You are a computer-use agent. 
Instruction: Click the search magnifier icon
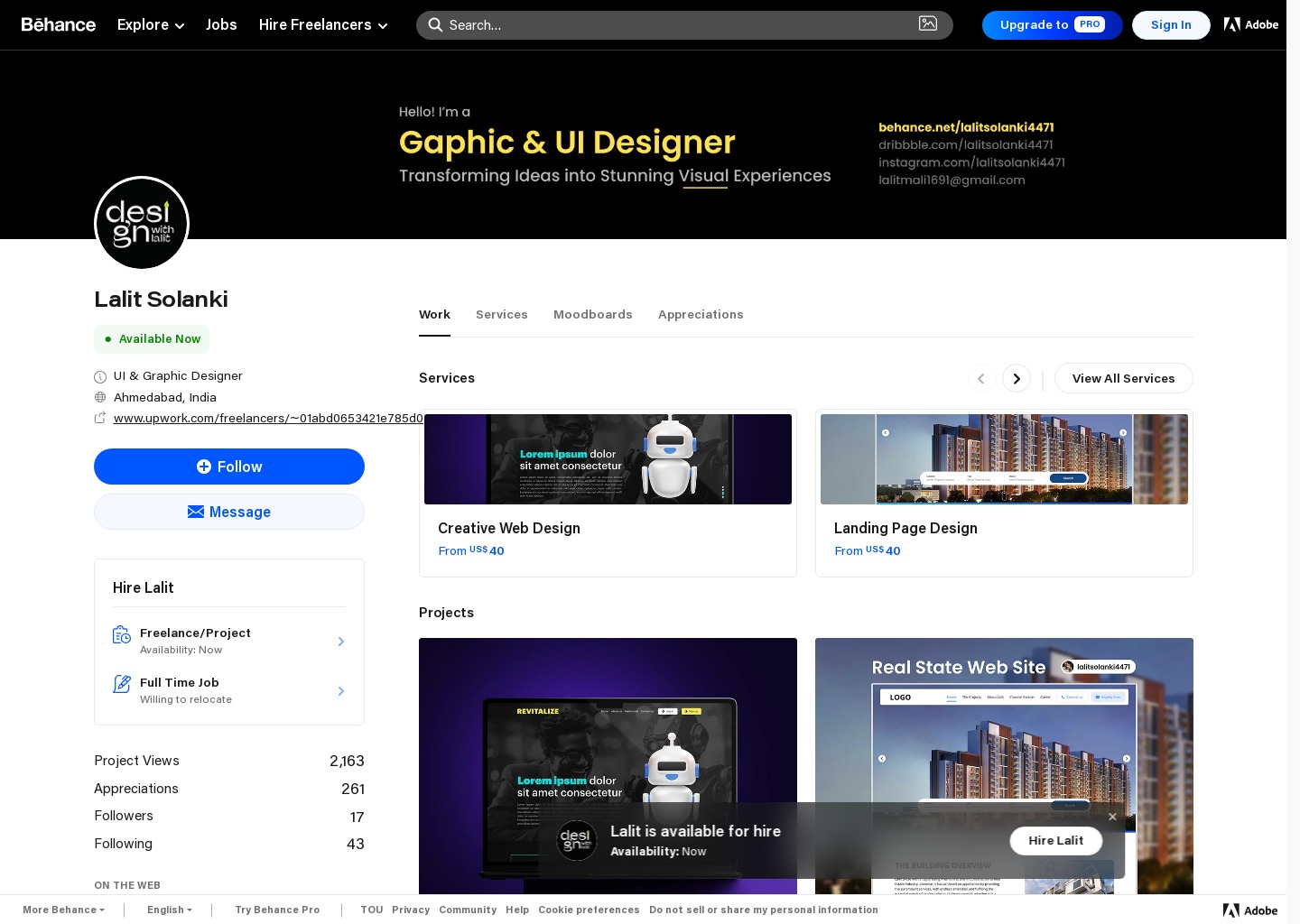tap(435, 24)
